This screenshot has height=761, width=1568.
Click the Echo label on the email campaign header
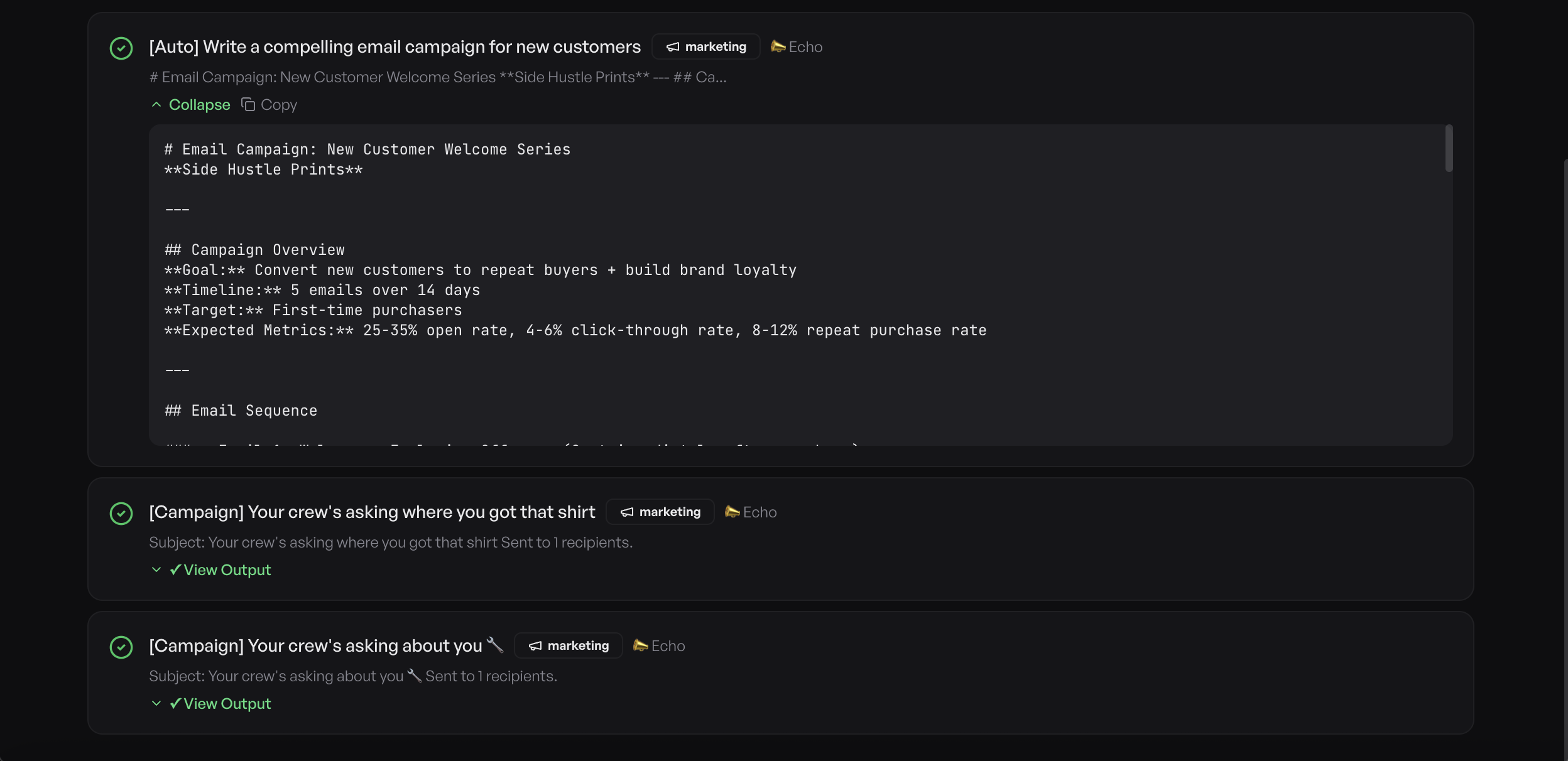[x=806, y=46]
